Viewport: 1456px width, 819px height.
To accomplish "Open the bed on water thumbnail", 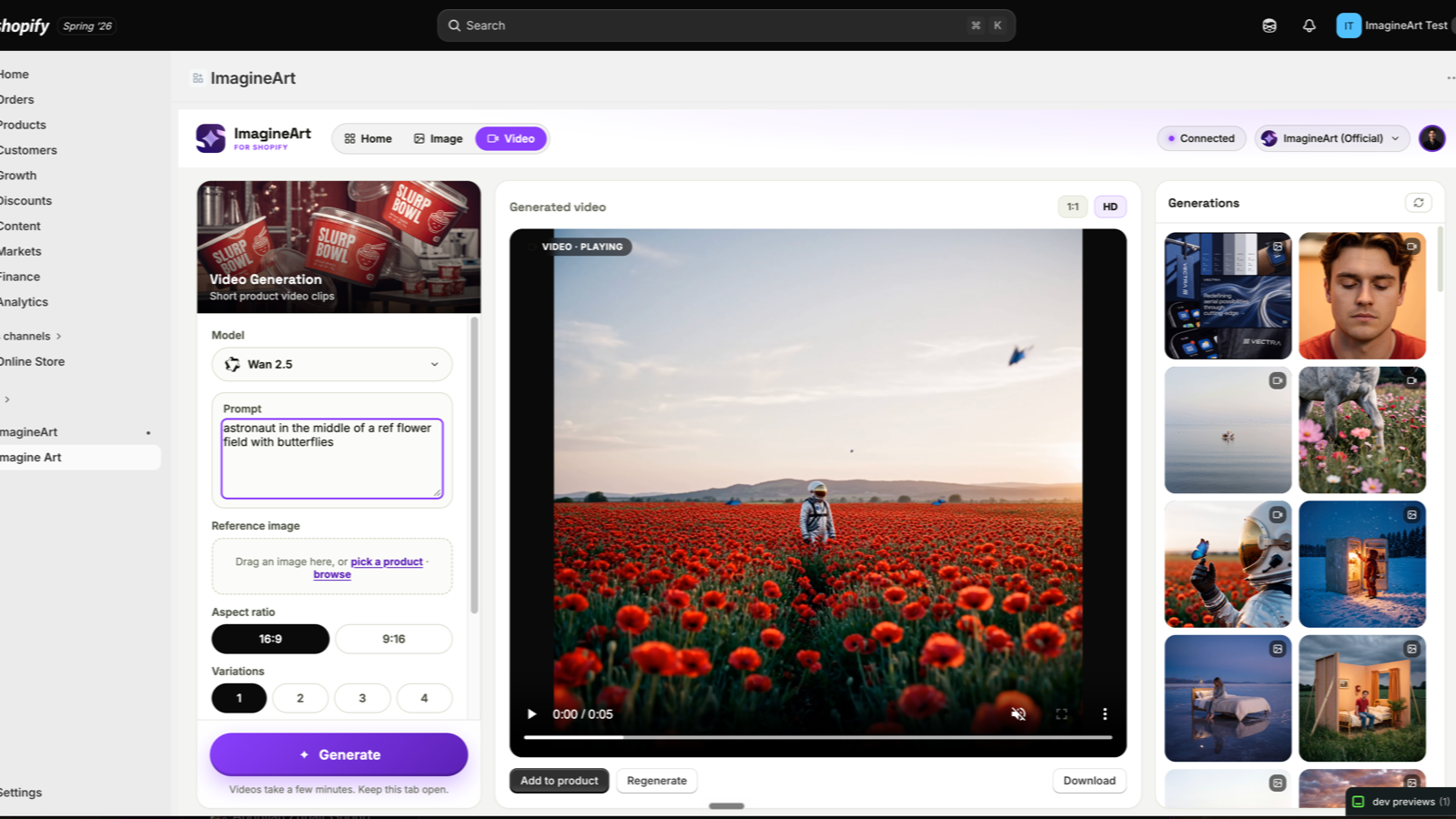I will click(x=1228, y=698).
